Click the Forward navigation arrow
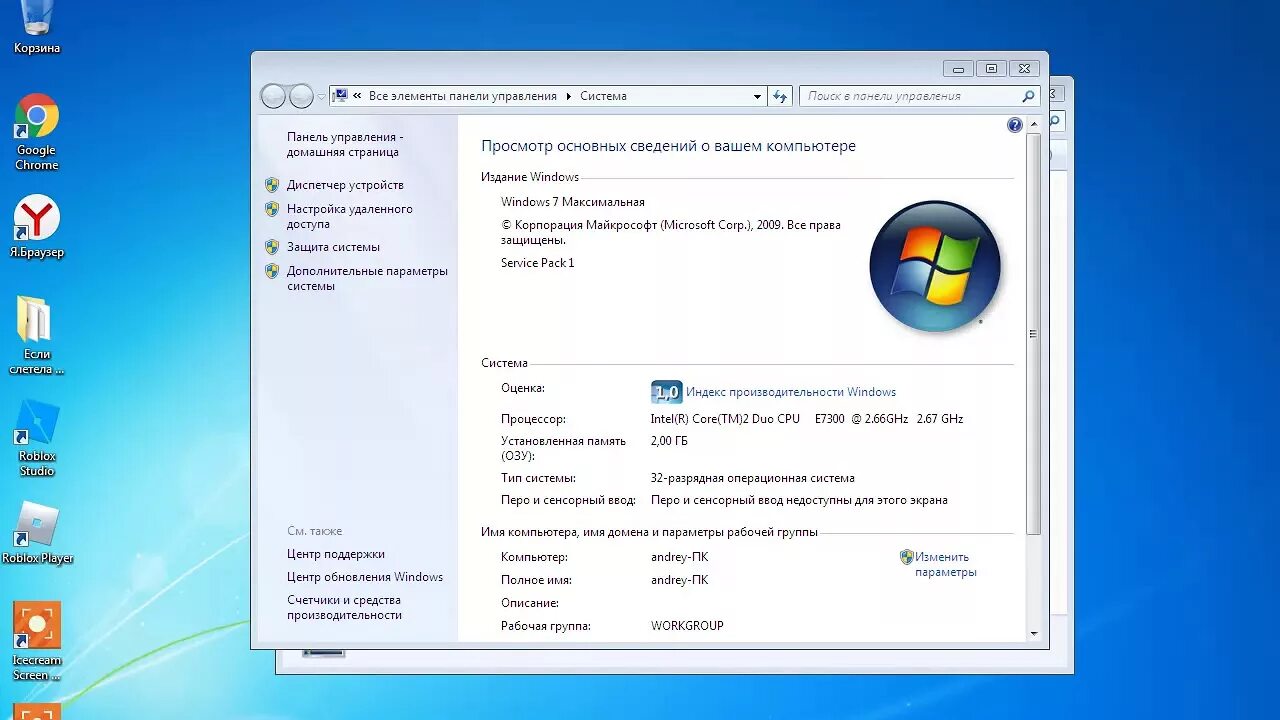 coord(301,96)
